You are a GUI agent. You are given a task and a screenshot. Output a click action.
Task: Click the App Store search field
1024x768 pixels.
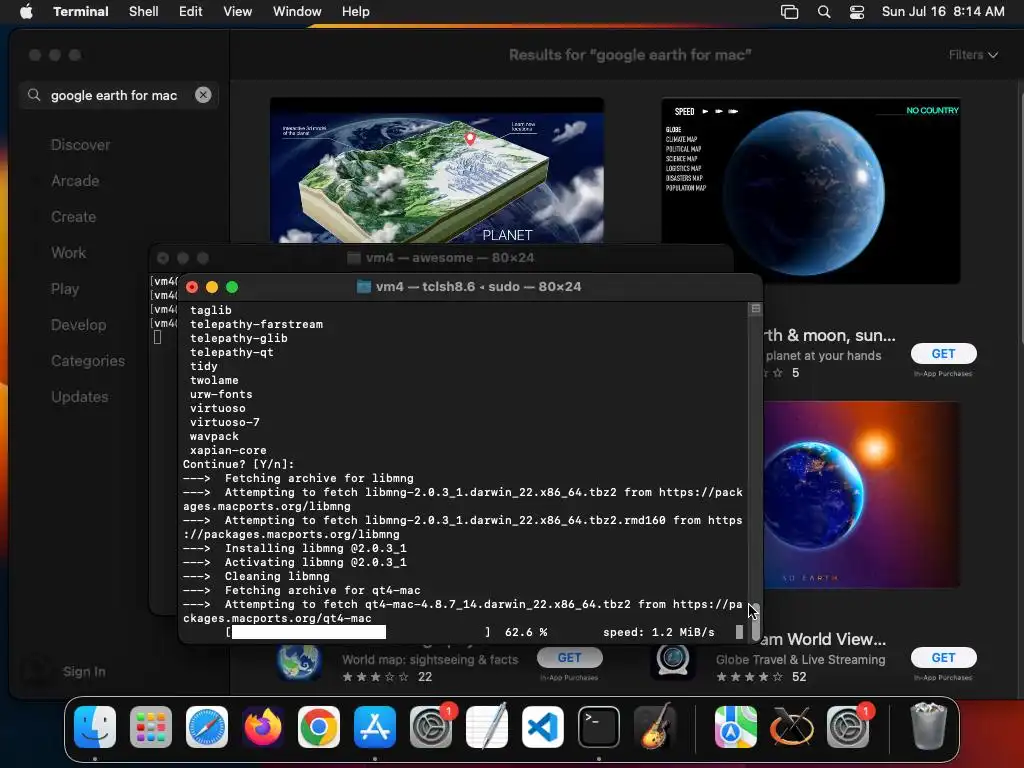pyautogui.click(x=119, y=95)
